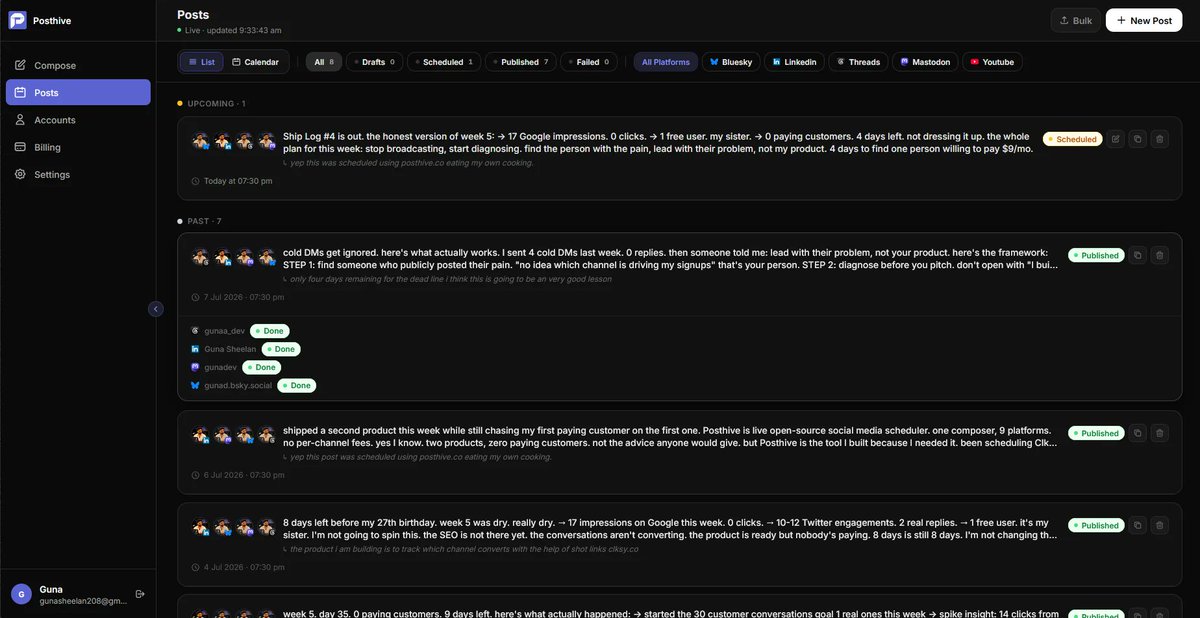Delete the shipped a second product post

click(1160, 433)
